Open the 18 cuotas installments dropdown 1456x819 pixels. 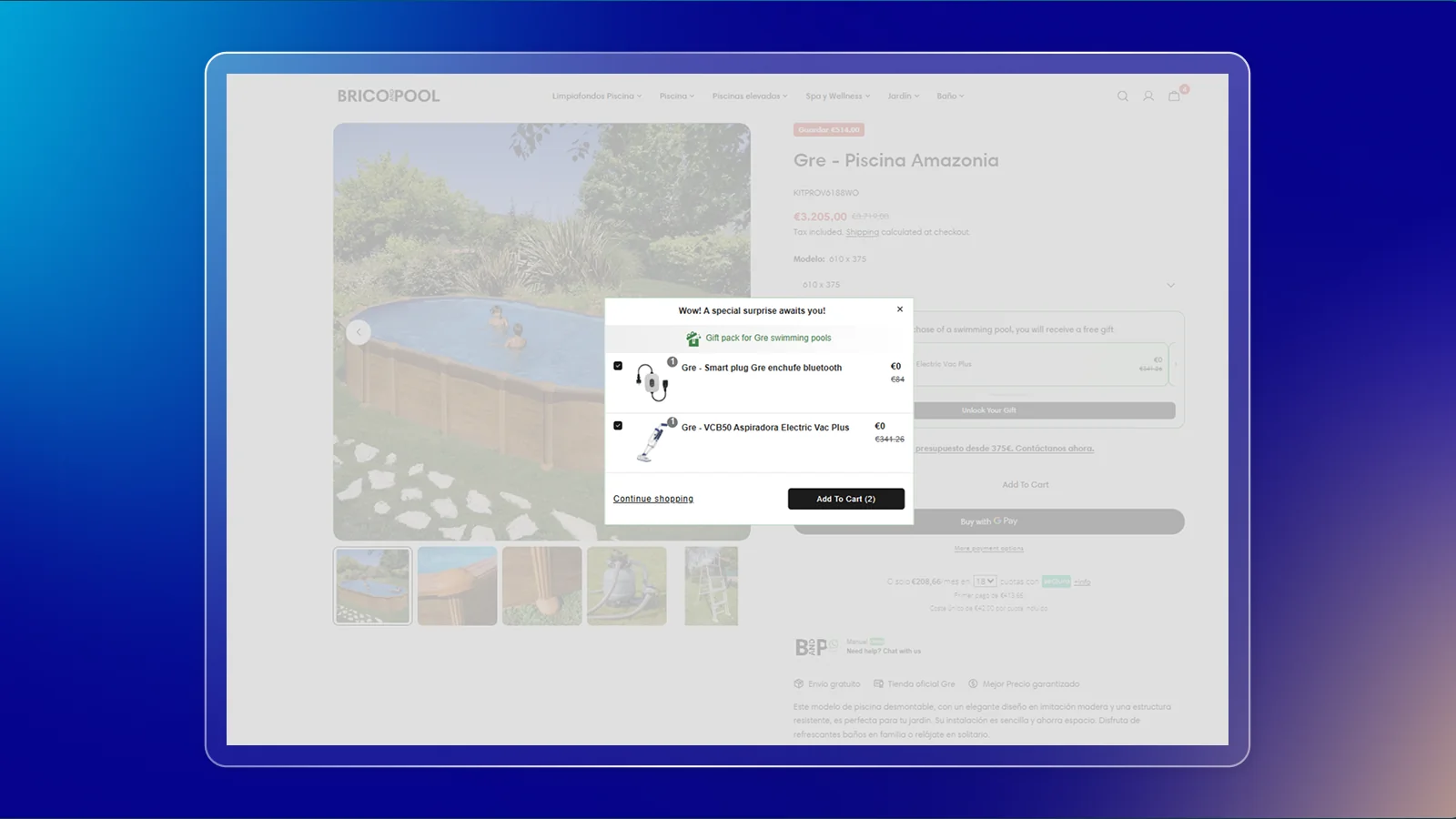tap(986, 581)
